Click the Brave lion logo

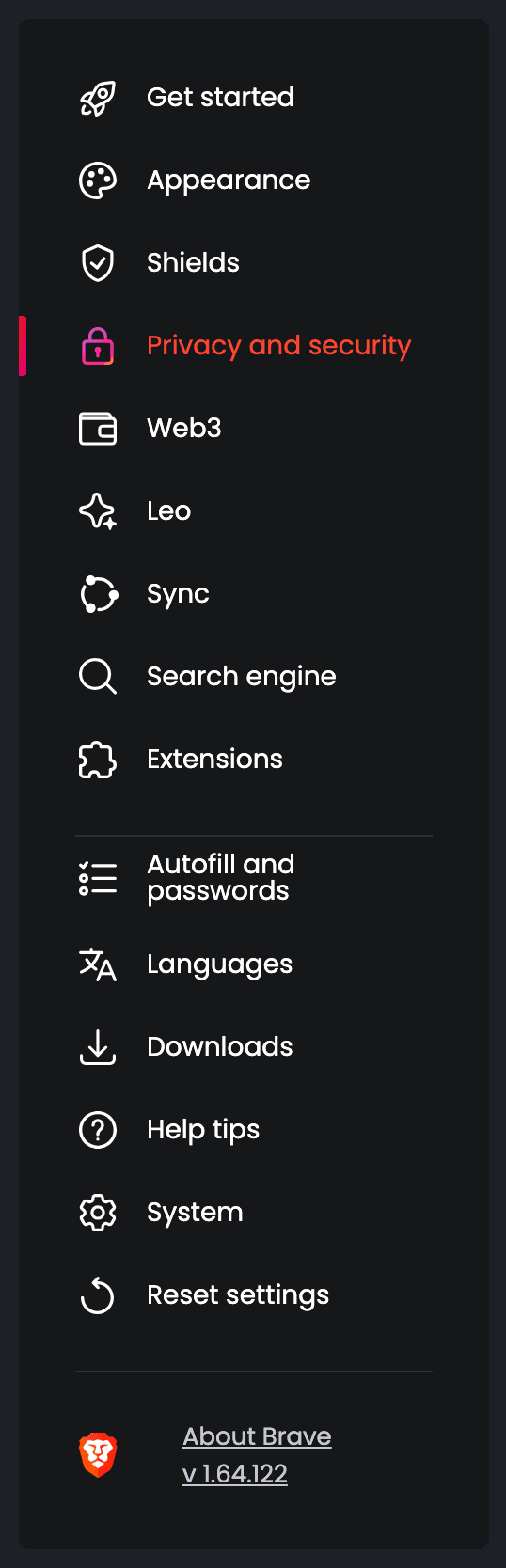point(98,1455)
